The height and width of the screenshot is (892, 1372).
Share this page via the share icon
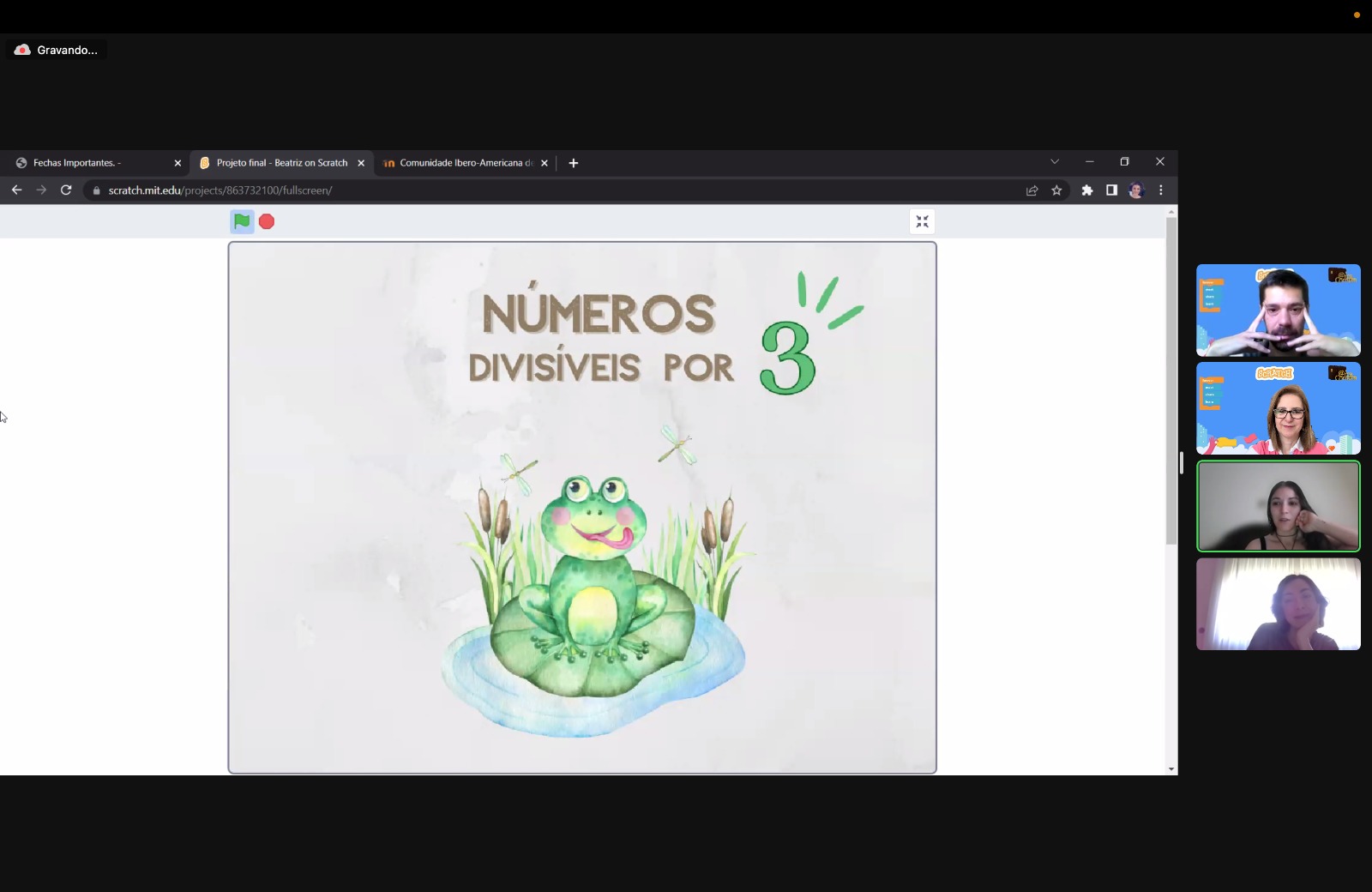point(1032,190)
